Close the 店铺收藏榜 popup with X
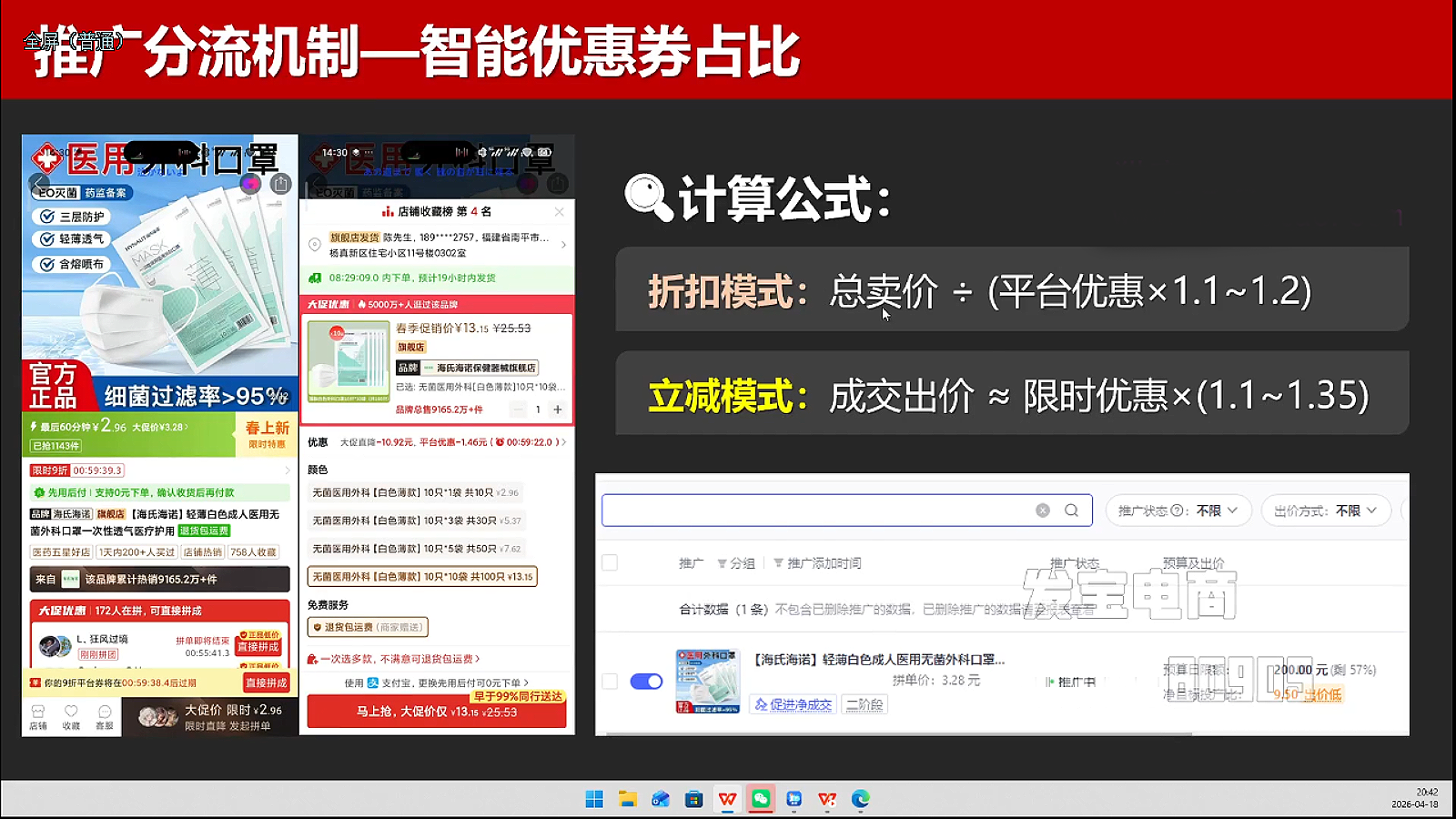The width and height of the screenshot is (1456, 819). [559, 212]
